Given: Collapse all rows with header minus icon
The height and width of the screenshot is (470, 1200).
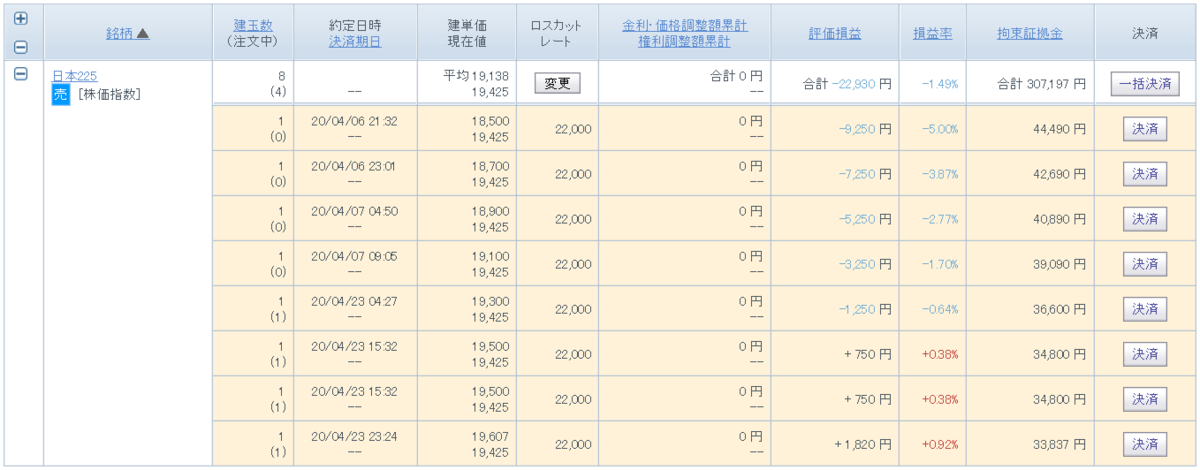Looking at the screenshot, I should pos(21,46).
